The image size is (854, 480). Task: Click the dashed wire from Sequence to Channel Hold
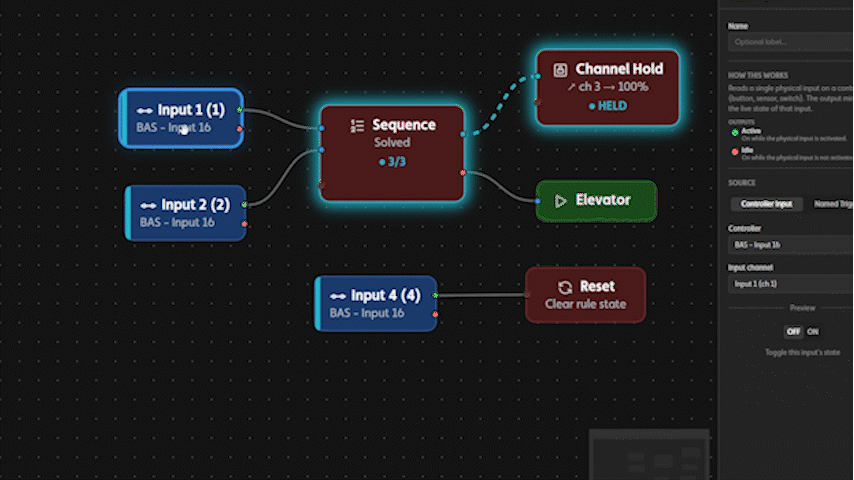[499, 106]
